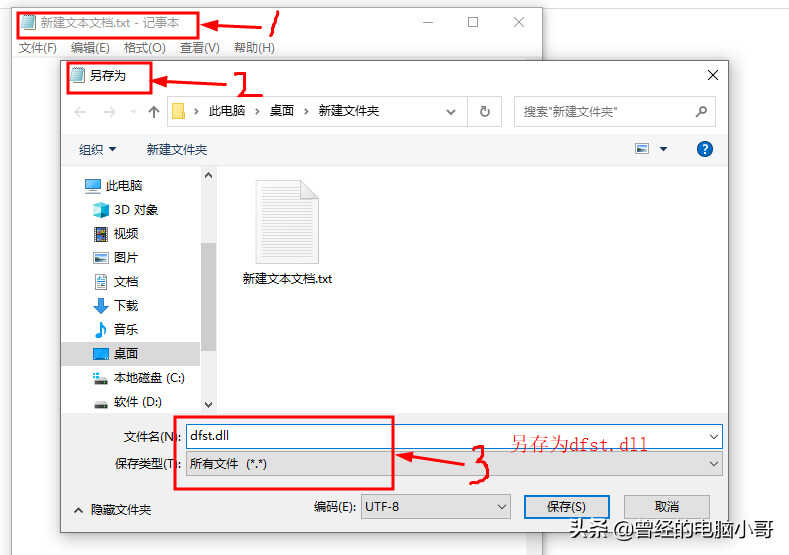789x555 pixels.
Task: Select 视频 in the navigation pane
Action: coord(116,233)
